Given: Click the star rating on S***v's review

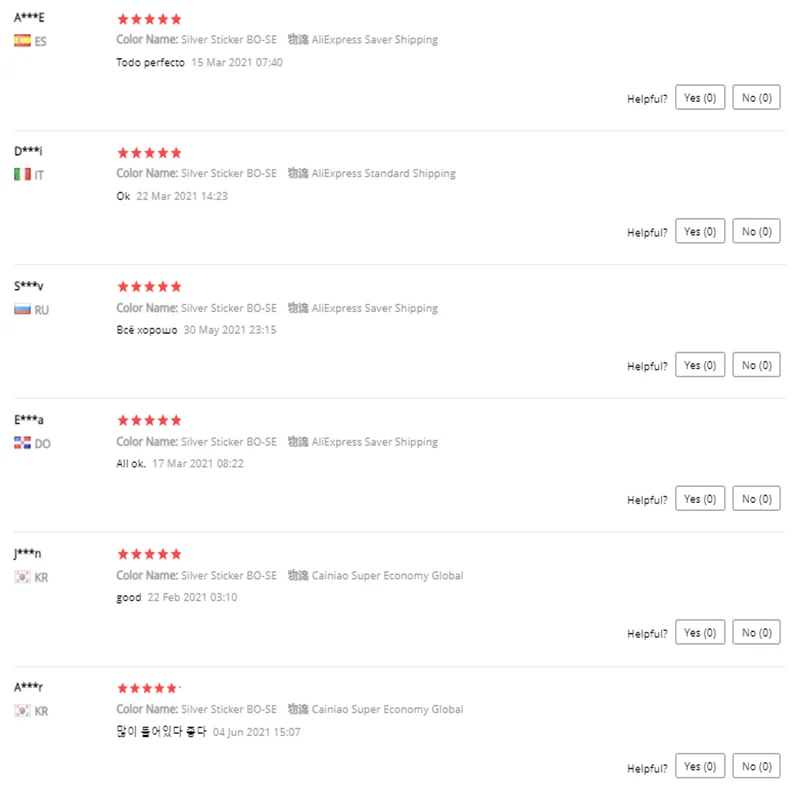Looking at the screenshot, I should click(x=149, y=287).
